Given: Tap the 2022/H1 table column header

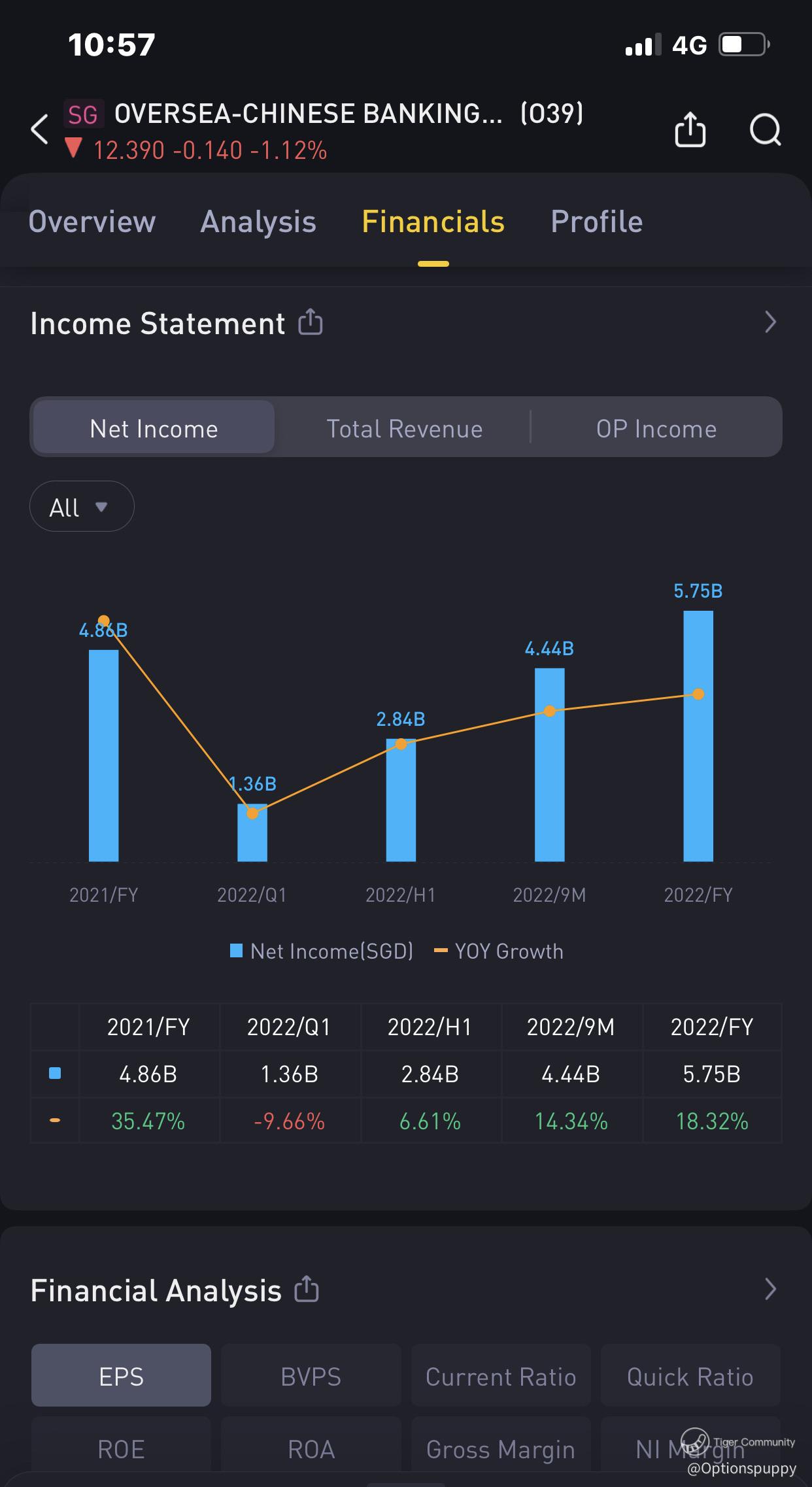Looking at the screenshot, I should tap(430, 1027).
